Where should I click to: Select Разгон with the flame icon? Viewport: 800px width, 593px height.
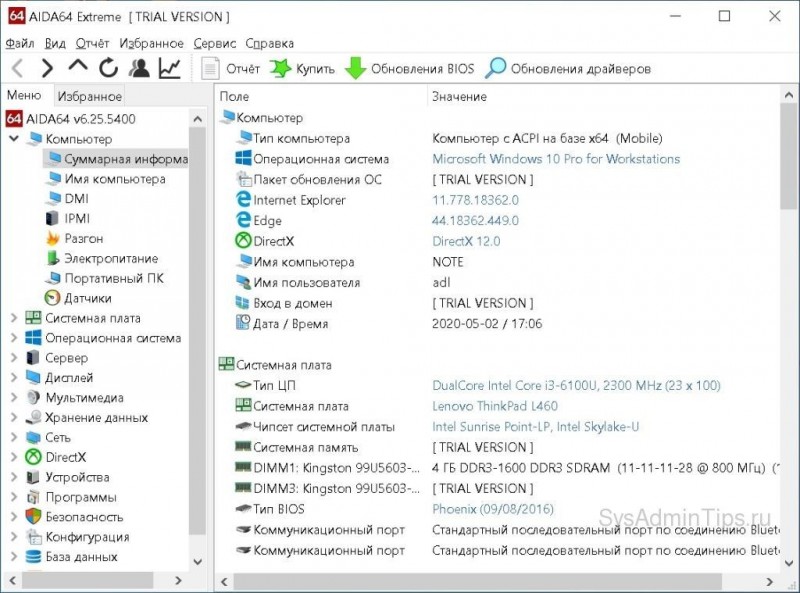[x=74, y=238]
